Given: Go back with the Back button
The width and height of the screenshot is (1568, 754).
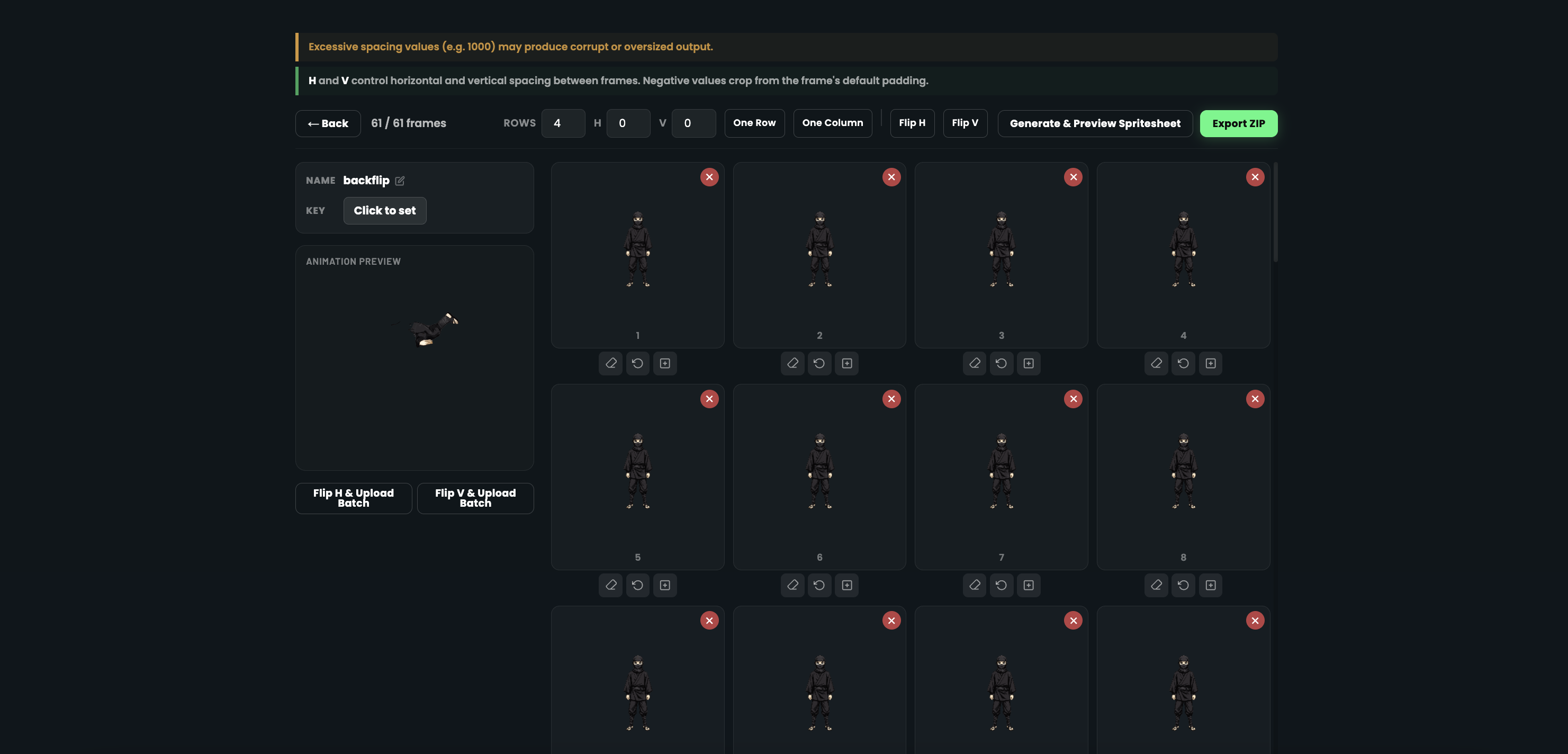Looking at the screenshot, I should (328, 123).
